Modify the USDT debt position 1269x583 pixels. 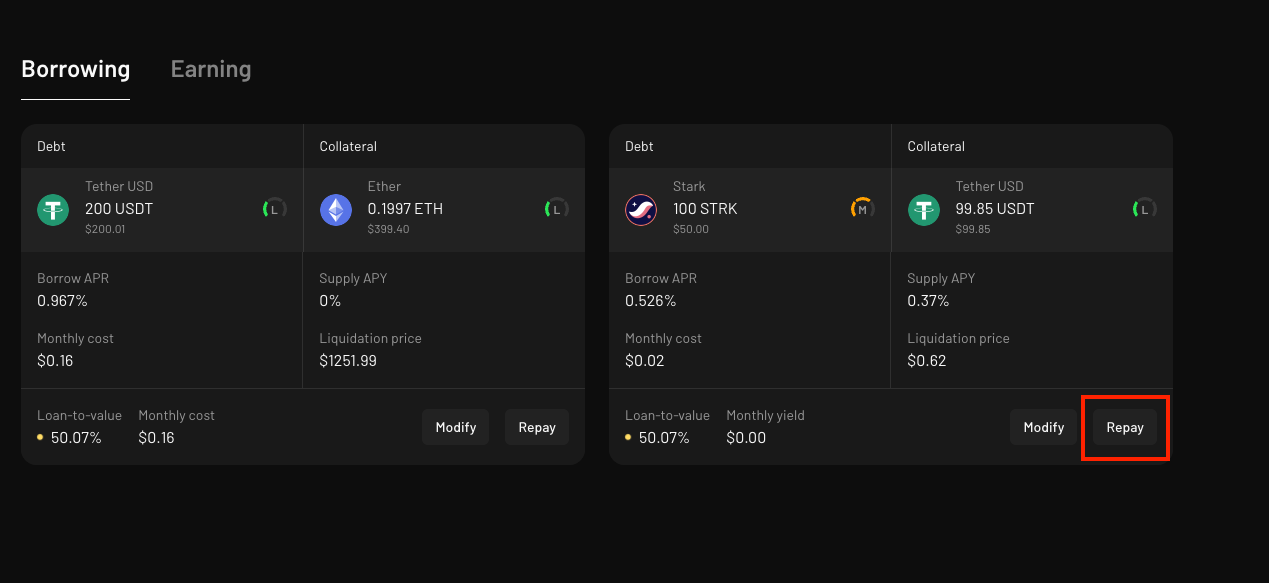click(x=456, y=427)
